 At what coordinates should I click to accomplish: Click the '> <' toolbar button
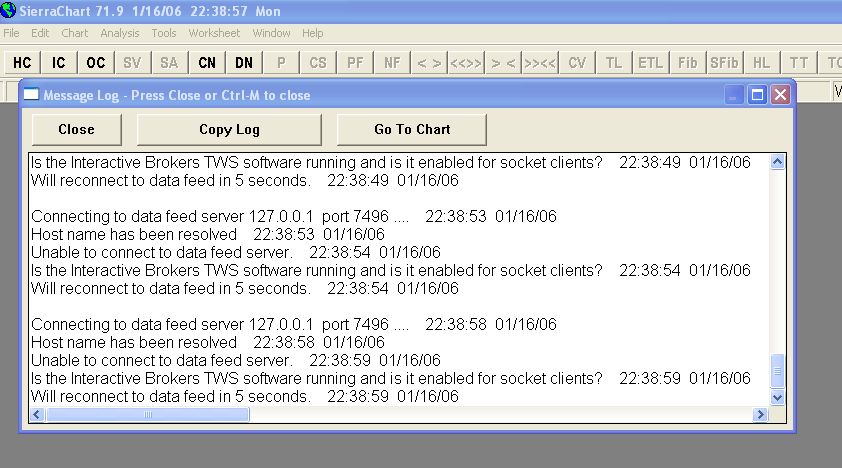click(503, 63)
